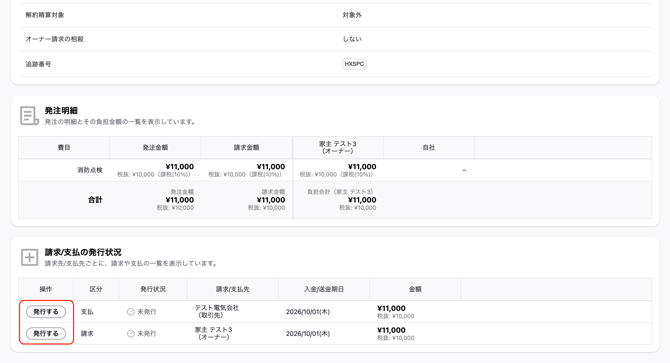Image resolution: width=670 pixels, height=363 pixels.
Task: Click 発行する button in the 支払 row
Action: point(46,312)
